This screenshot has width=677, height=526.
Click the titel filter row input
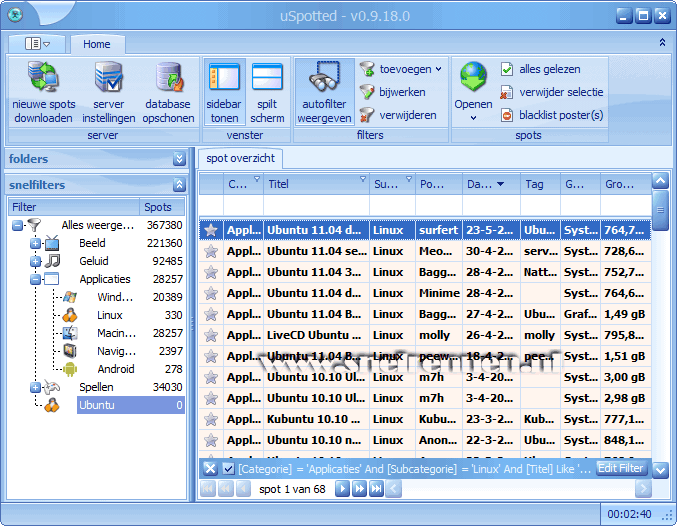click(316, 206)
